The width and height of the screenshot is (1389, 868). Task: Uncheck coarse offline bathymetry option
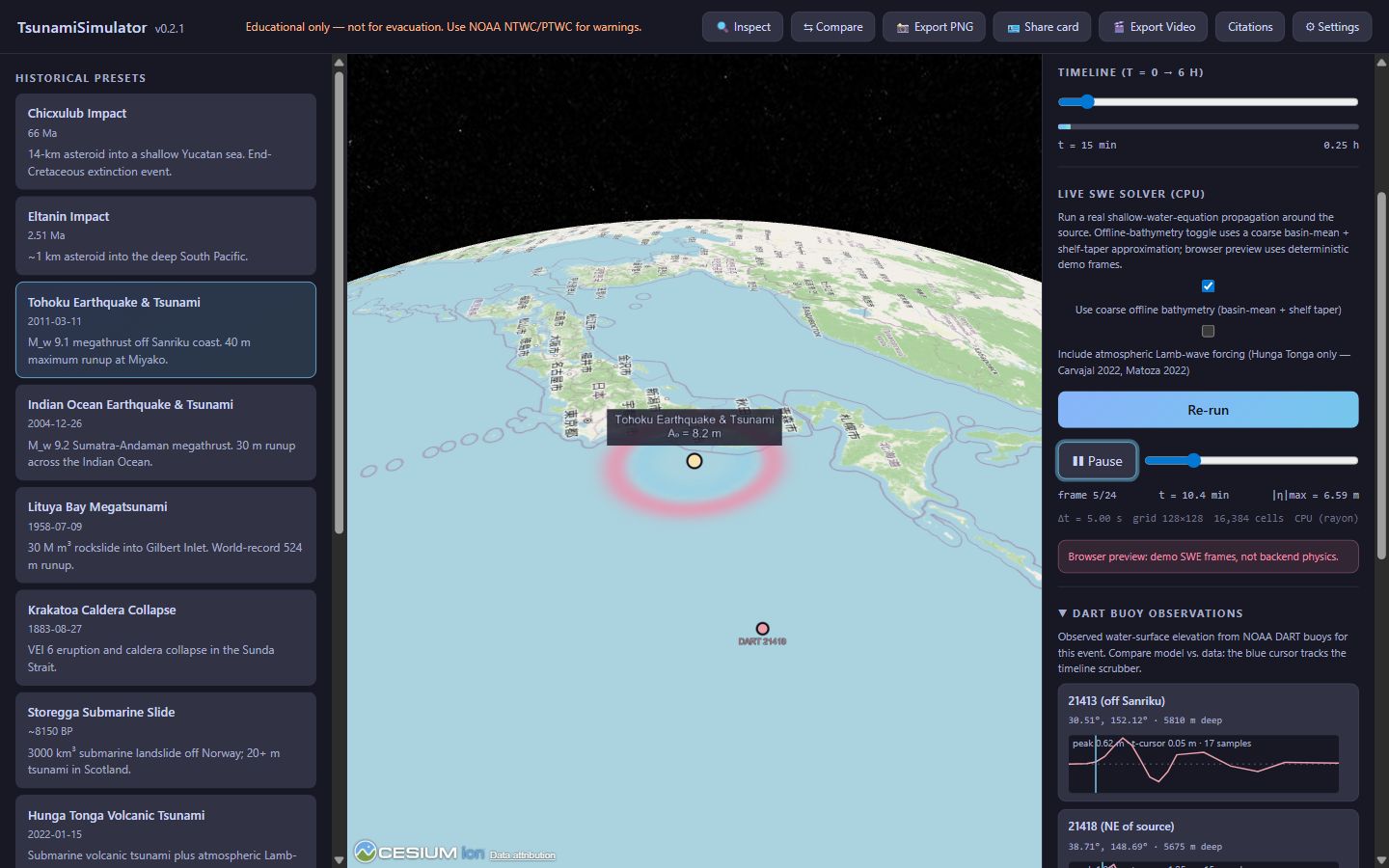1208,285
